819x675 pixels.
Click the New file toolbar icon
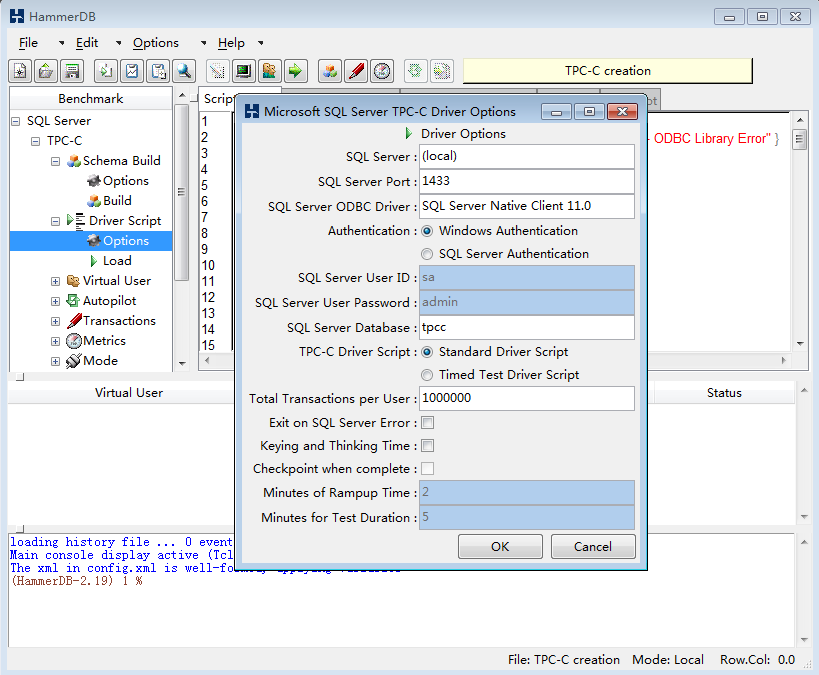pos(20,71)
